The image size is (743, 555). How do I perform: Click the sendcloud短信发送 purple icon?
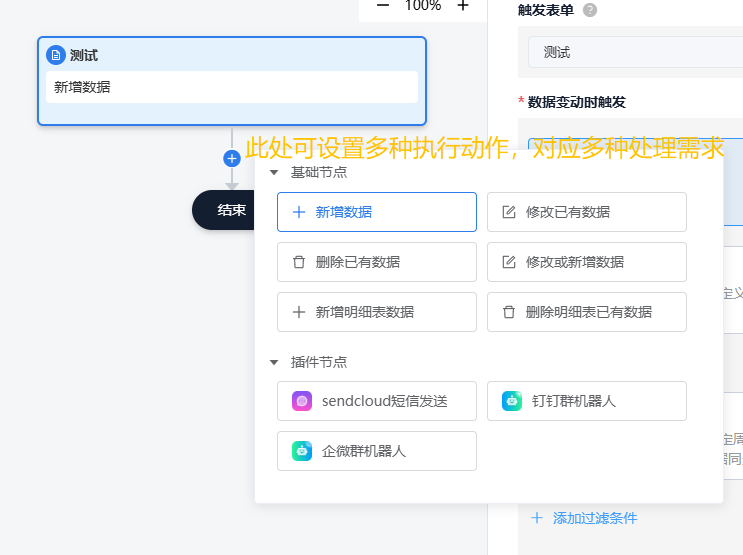302,401
